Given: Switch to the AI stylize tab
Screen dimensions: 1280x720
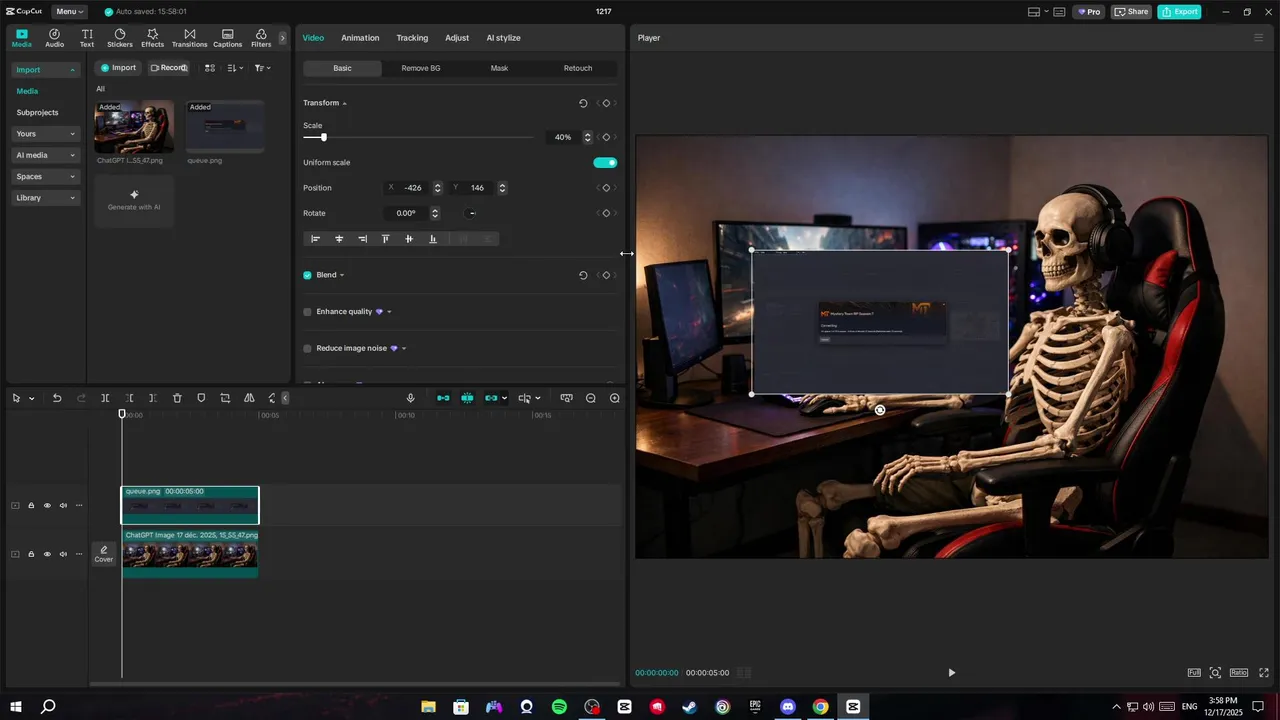Looking at the screenshot, I should coord(503,38).
